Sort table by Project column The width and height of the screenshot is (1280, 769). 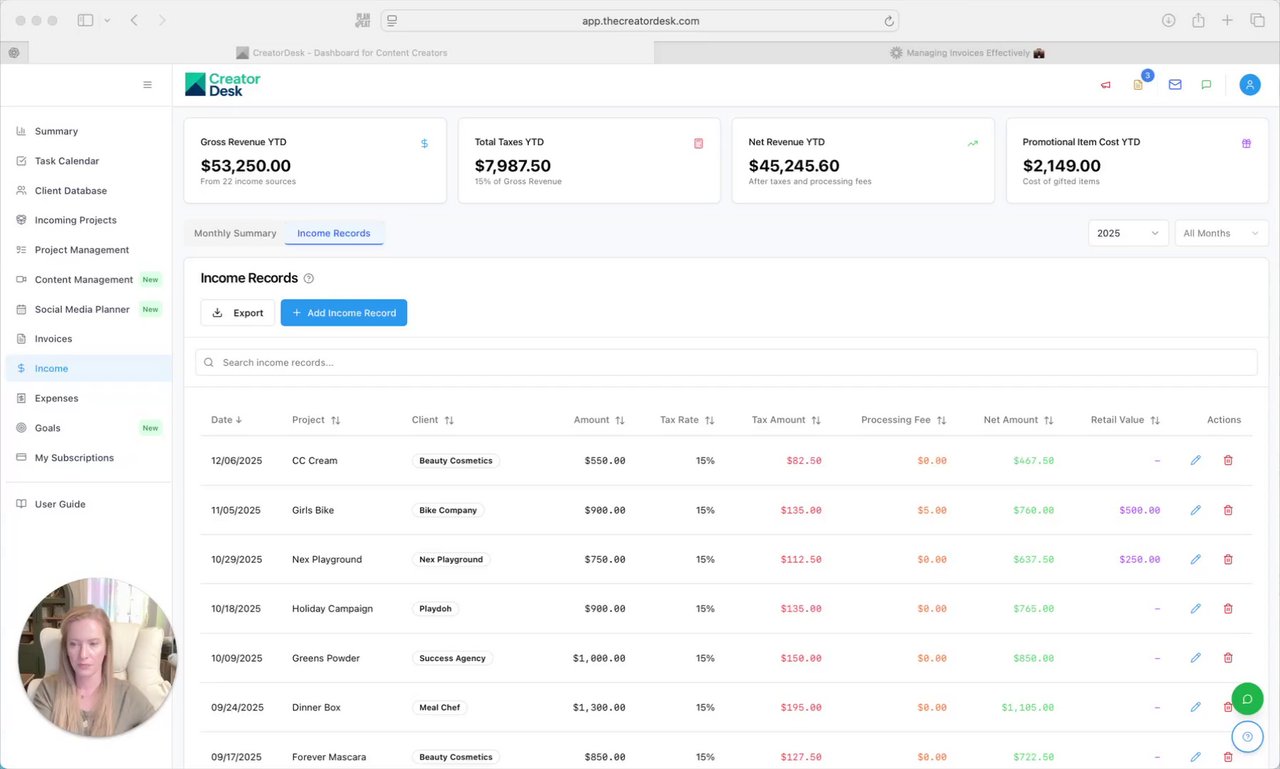(x=316, y=420)
